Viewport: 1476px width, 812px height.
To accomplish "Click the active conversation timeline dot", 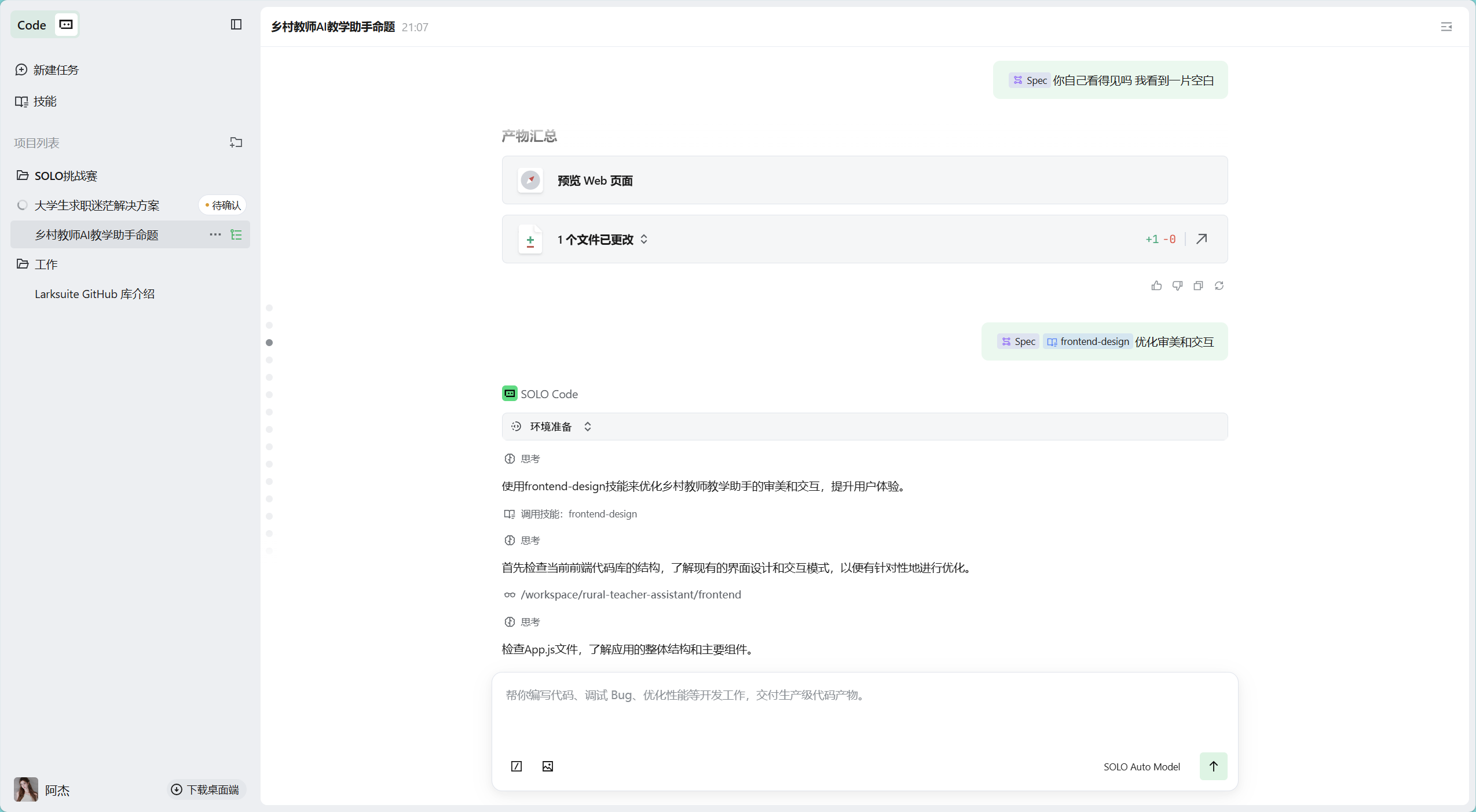I will [269, 343].
